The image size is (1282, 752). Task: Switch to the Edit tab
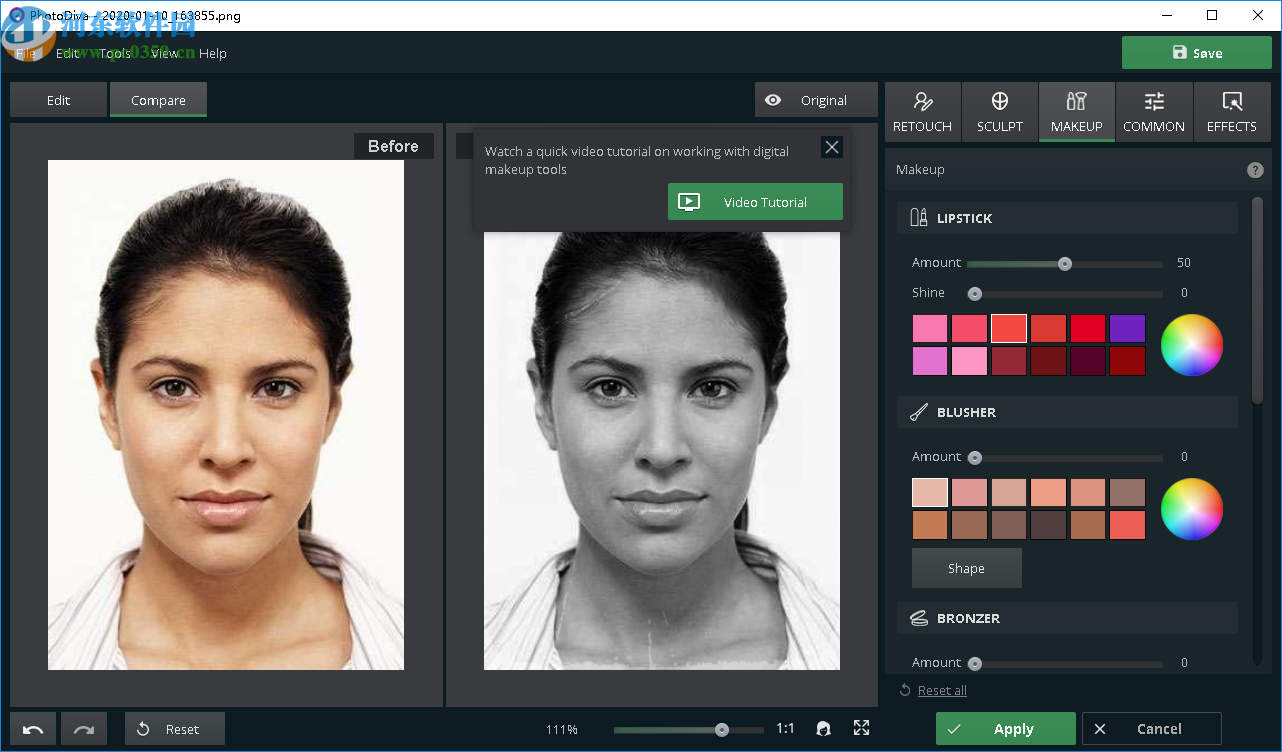click(58, 100)
